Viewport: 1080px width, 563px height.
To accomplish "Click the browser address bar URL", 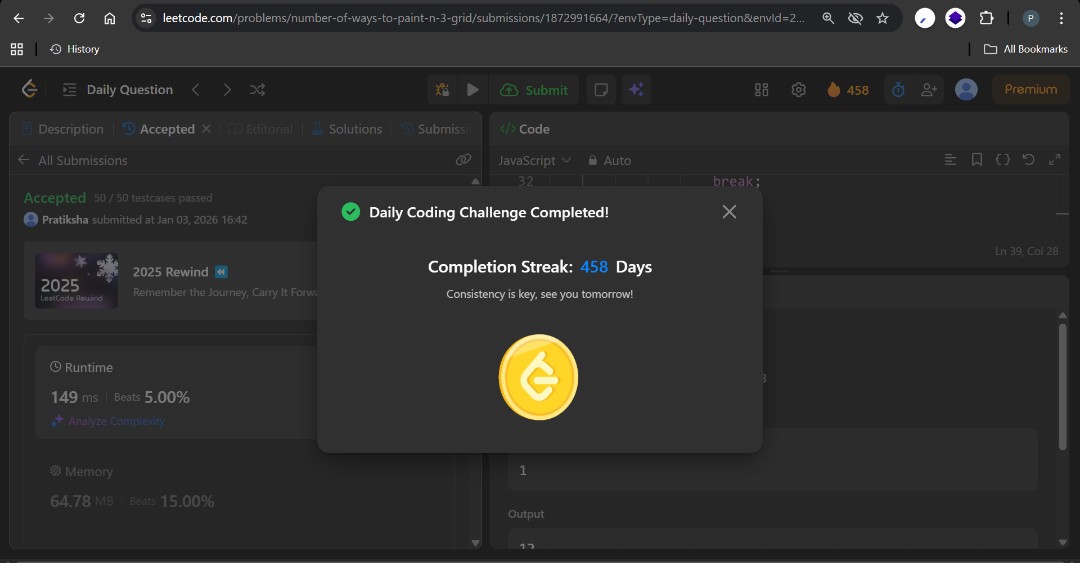I will 484,18.
